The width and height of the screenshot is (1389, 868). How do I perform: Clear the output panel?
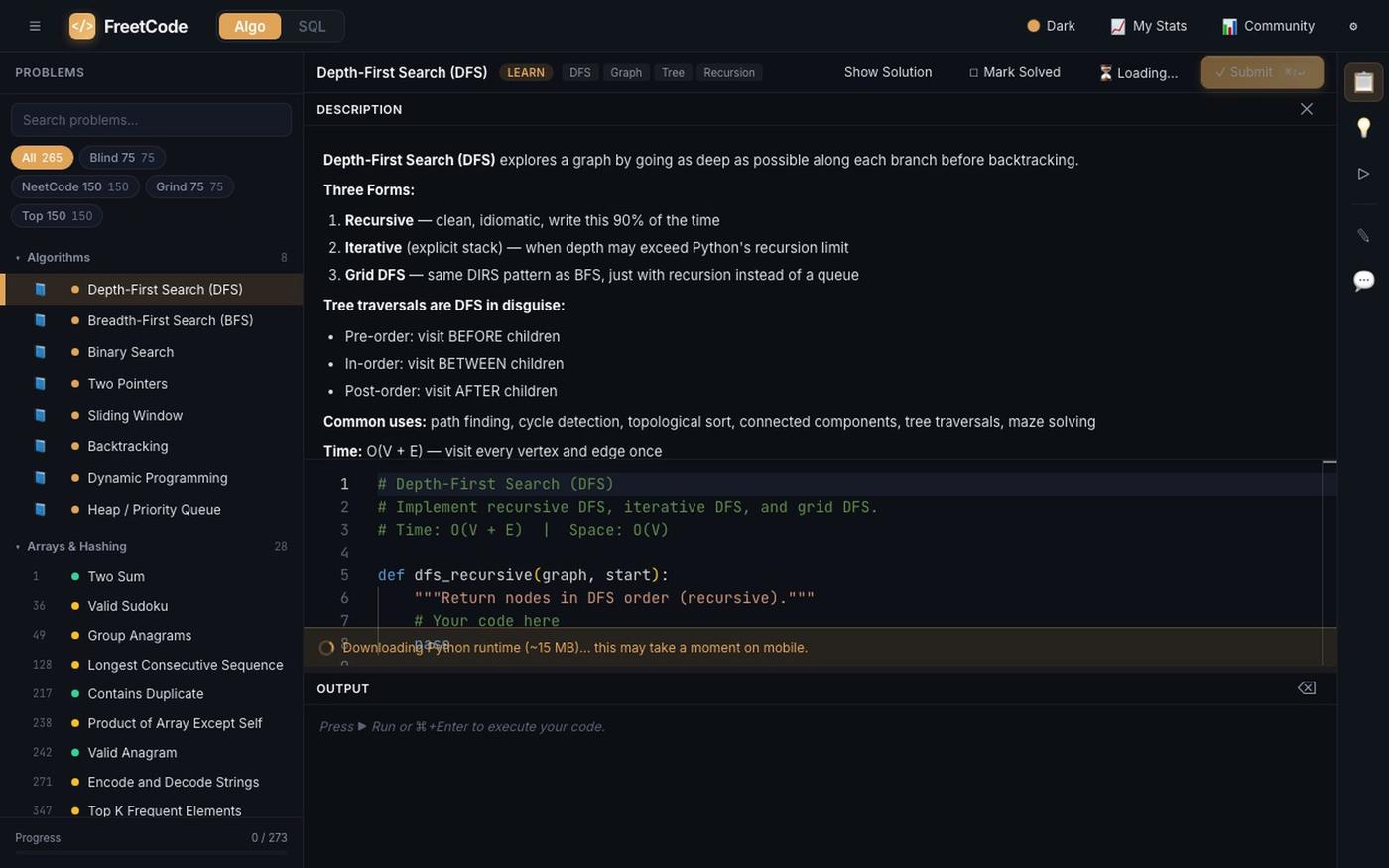point(1306,688)
